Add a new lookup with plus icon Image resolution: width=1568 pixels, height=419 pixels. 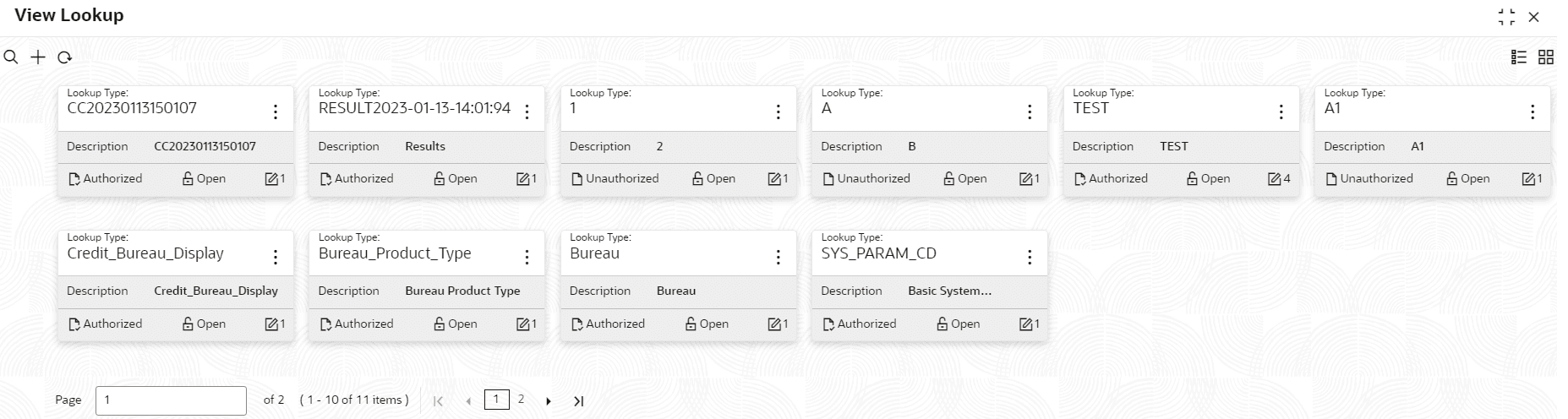pos(38,57)
